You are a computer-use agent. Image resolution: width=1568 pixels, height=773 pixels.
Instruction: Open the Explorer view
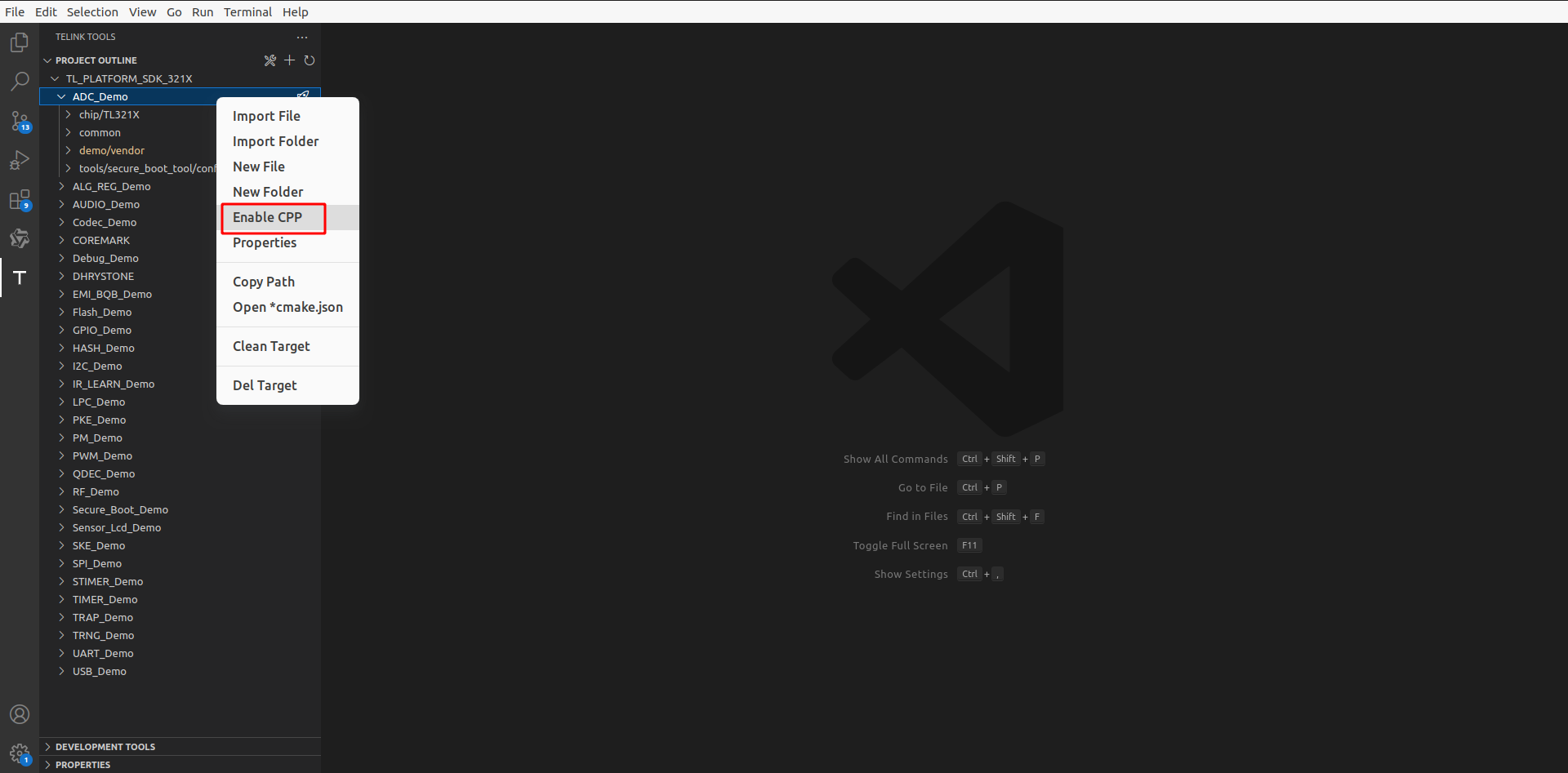click(19, 42)
